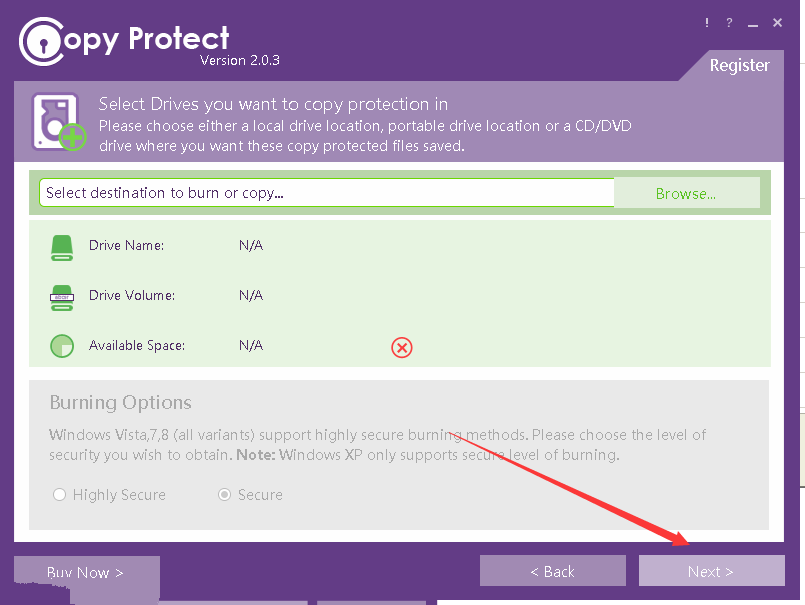Click the Browse... button

click(686, 194)
